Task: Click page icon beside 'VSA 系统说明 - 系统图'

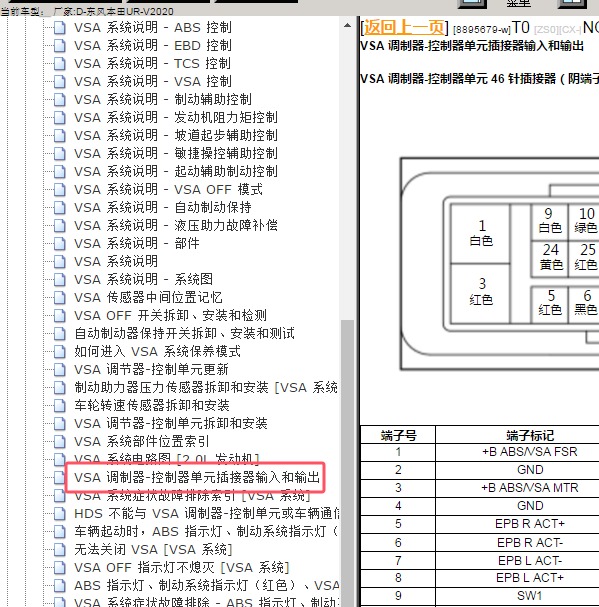Action: point(60,280)
